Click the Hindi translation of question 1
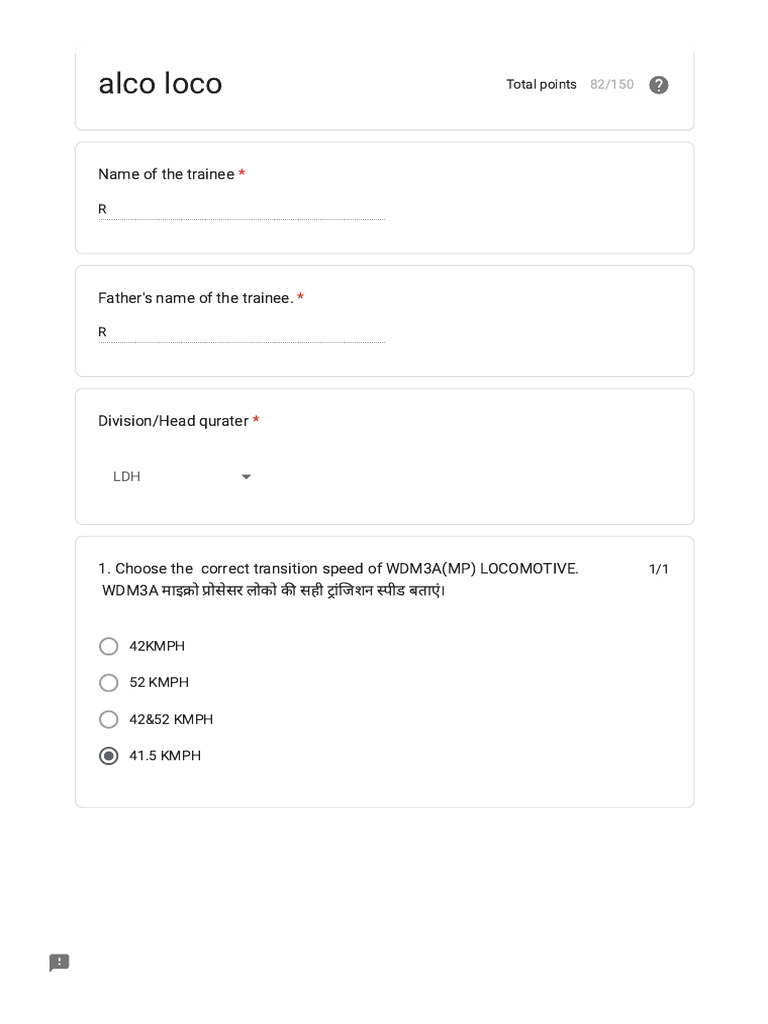768x1024 pixels. click(x=273, y=591)
